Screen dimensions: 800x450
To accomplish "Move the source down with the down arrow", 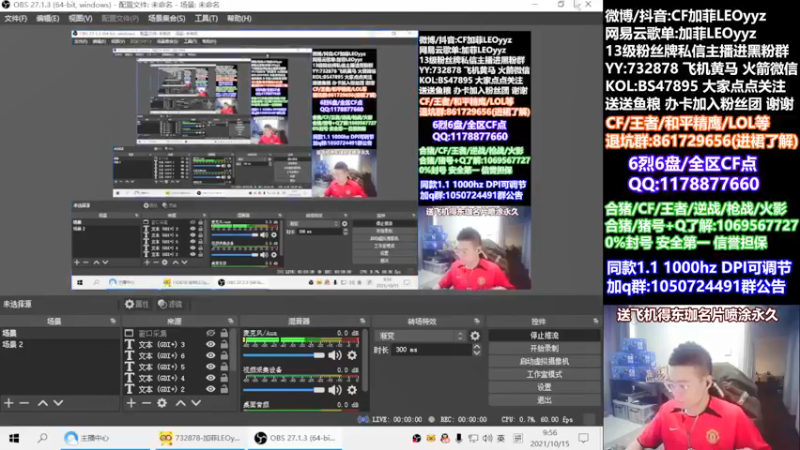I will coord(196,403).
